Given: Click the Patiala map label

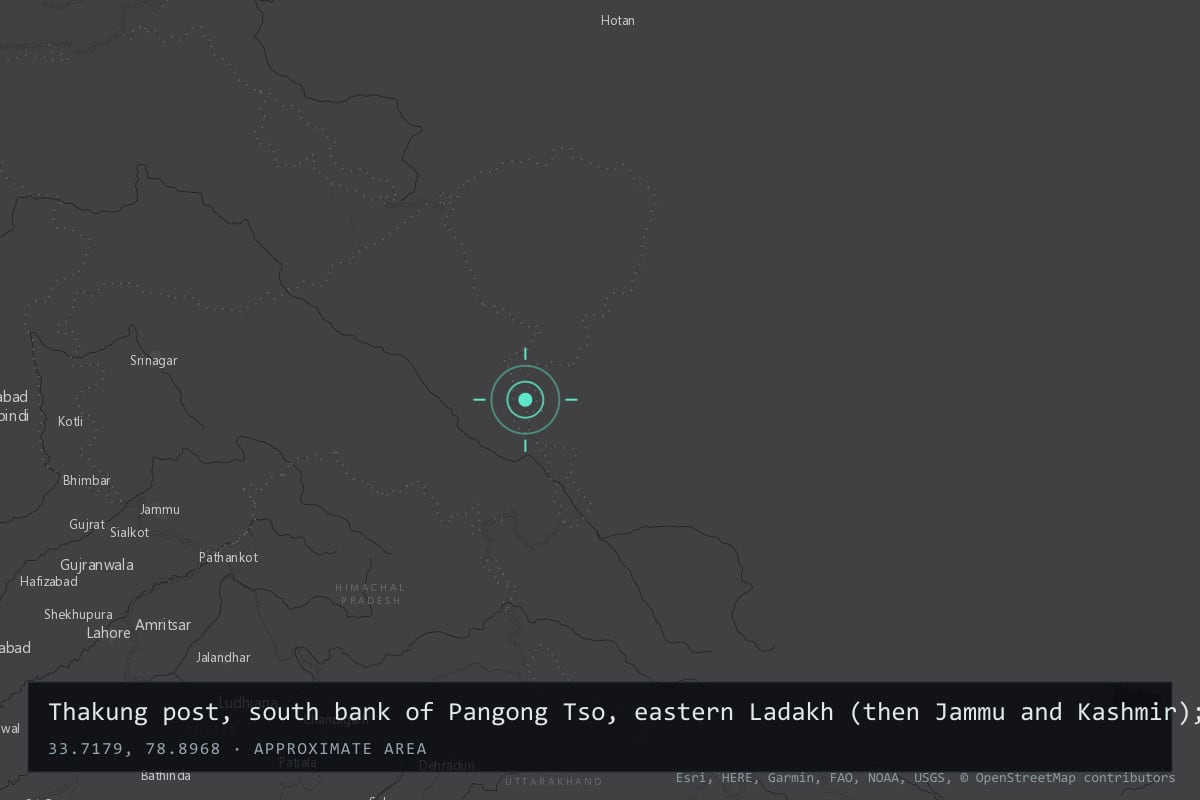Looking at the screenshot, I should (x=297, y=762).
